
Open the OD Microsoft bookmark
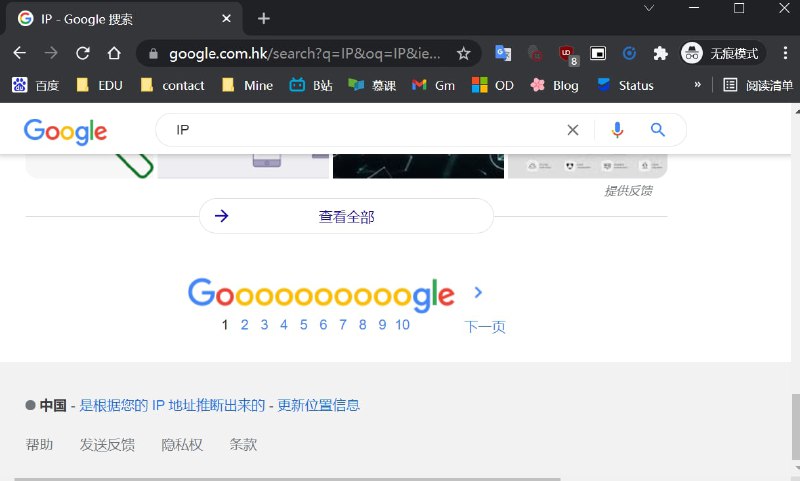492,85
